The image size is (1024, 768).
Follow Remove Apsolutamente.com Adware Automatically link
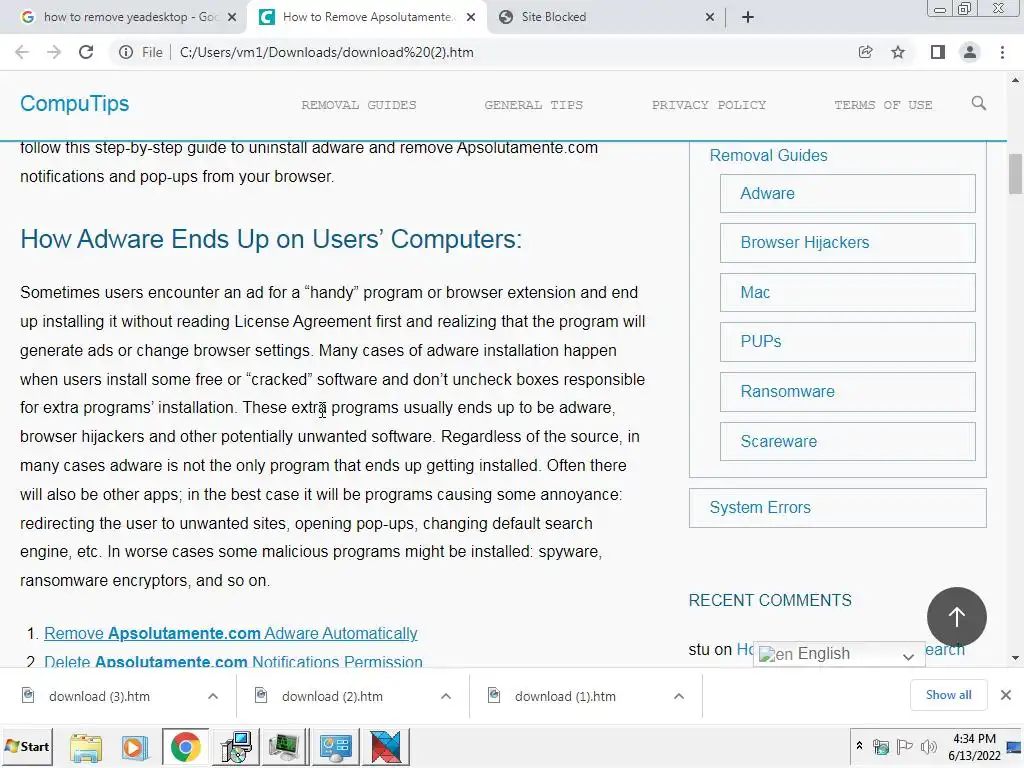(231, 633)
